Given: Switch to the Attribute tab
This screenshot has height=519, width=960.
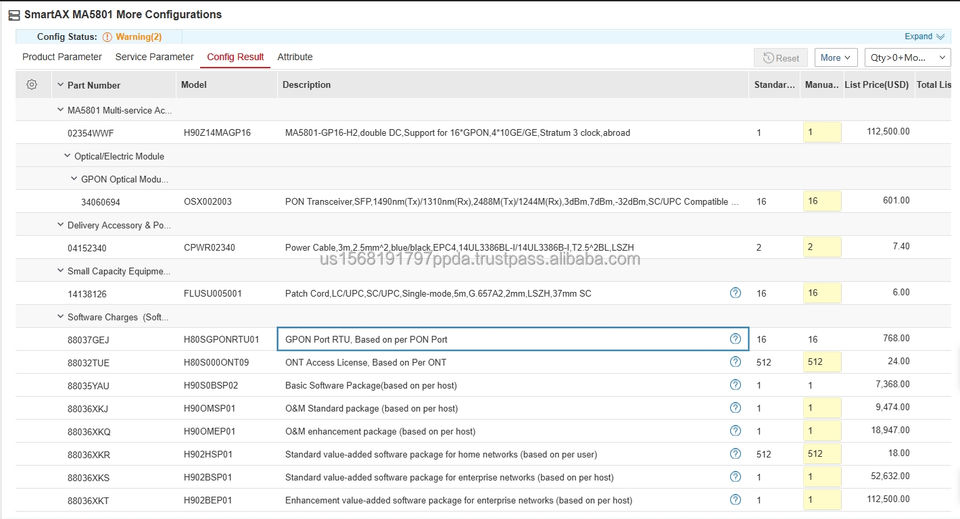Looking at the screenshot, I should 295,57.
